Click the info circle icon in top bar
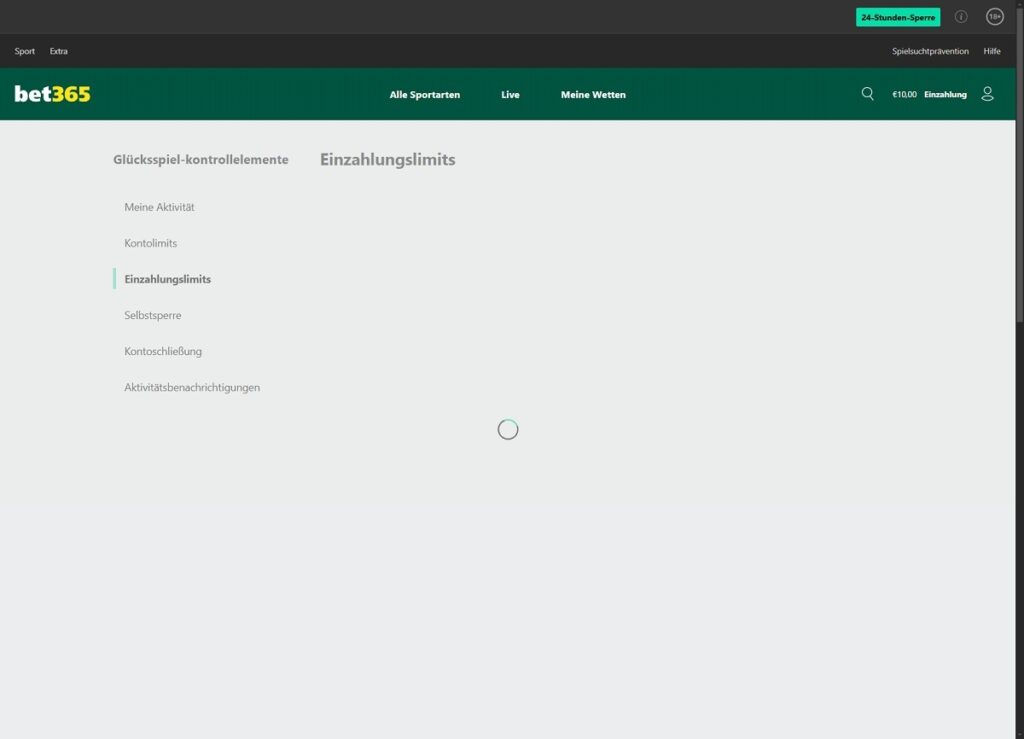This screenshot has width=1024, height=739. point(961,17)
